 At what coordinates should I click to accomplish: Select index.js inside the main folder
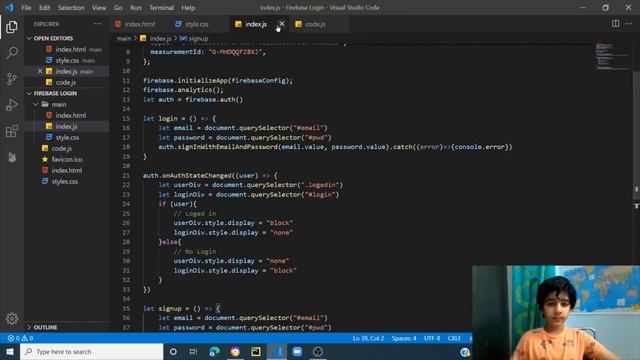pyautogui.click(x=66, y=126)
